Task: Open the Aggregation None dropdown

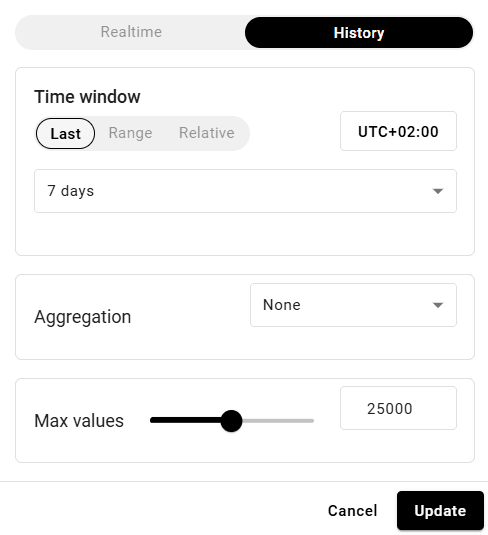Action: [x=353, y=305]
